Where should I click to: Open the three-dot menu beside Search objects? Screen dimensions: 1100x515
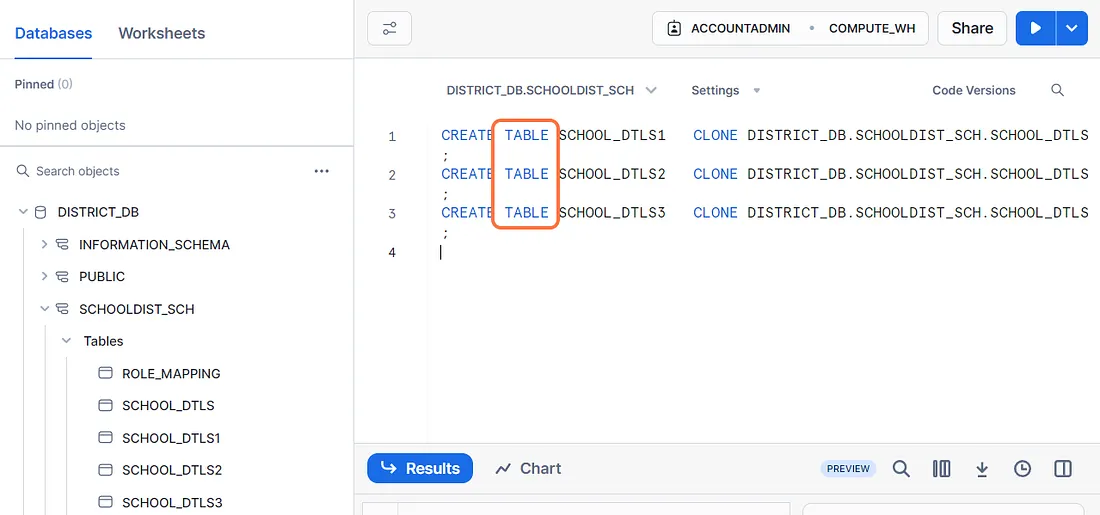[321, 171]
